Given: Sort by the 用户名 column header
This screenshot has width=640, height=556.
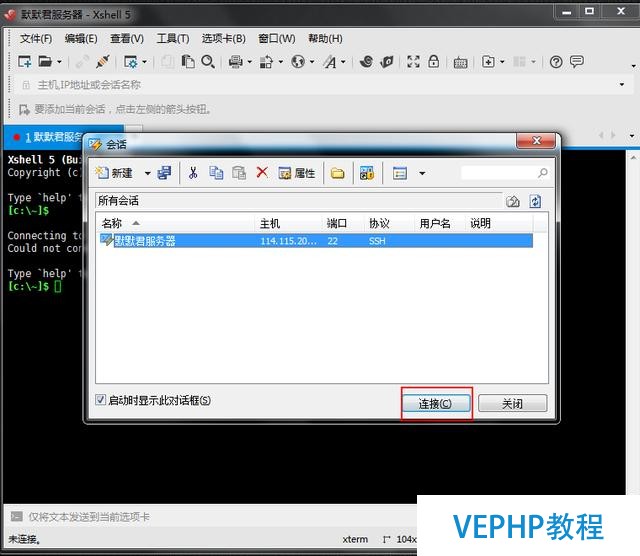Looking at the screenshot, I should pyautogui.click(x=439, y=223).
